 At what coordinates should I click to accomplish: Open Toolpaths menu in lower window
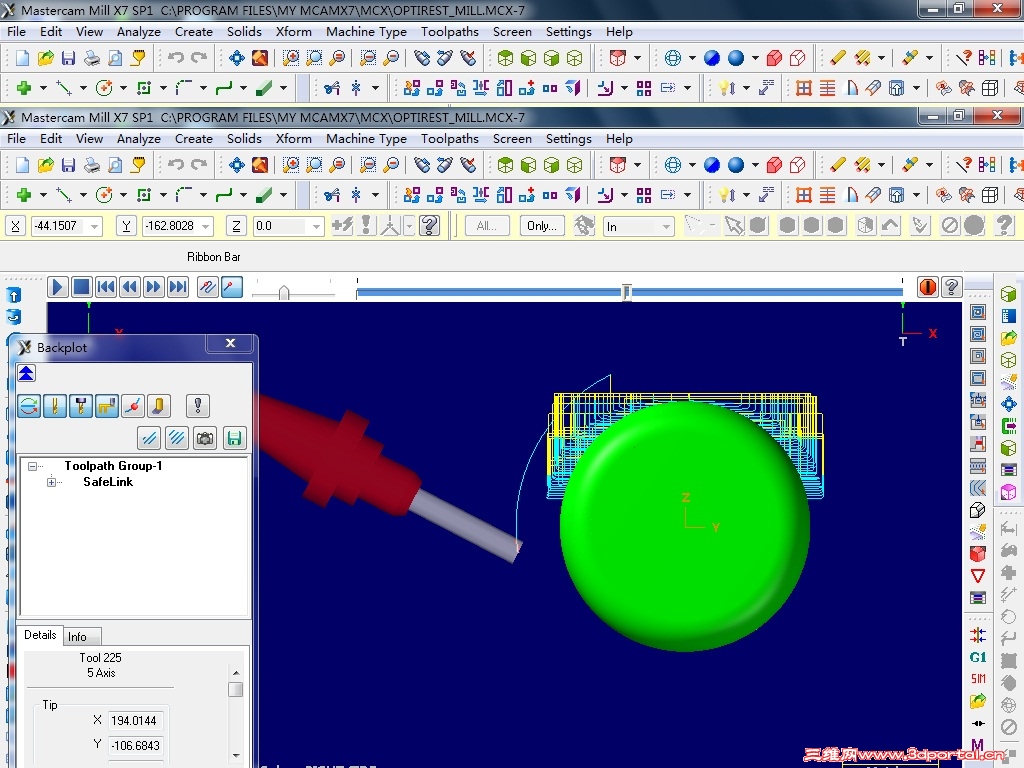click(449, 138)
